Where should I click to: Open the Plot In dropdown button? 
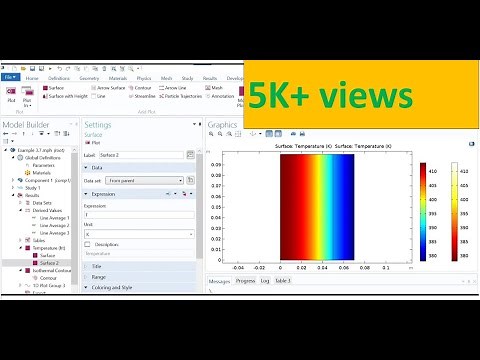[27, 97]
